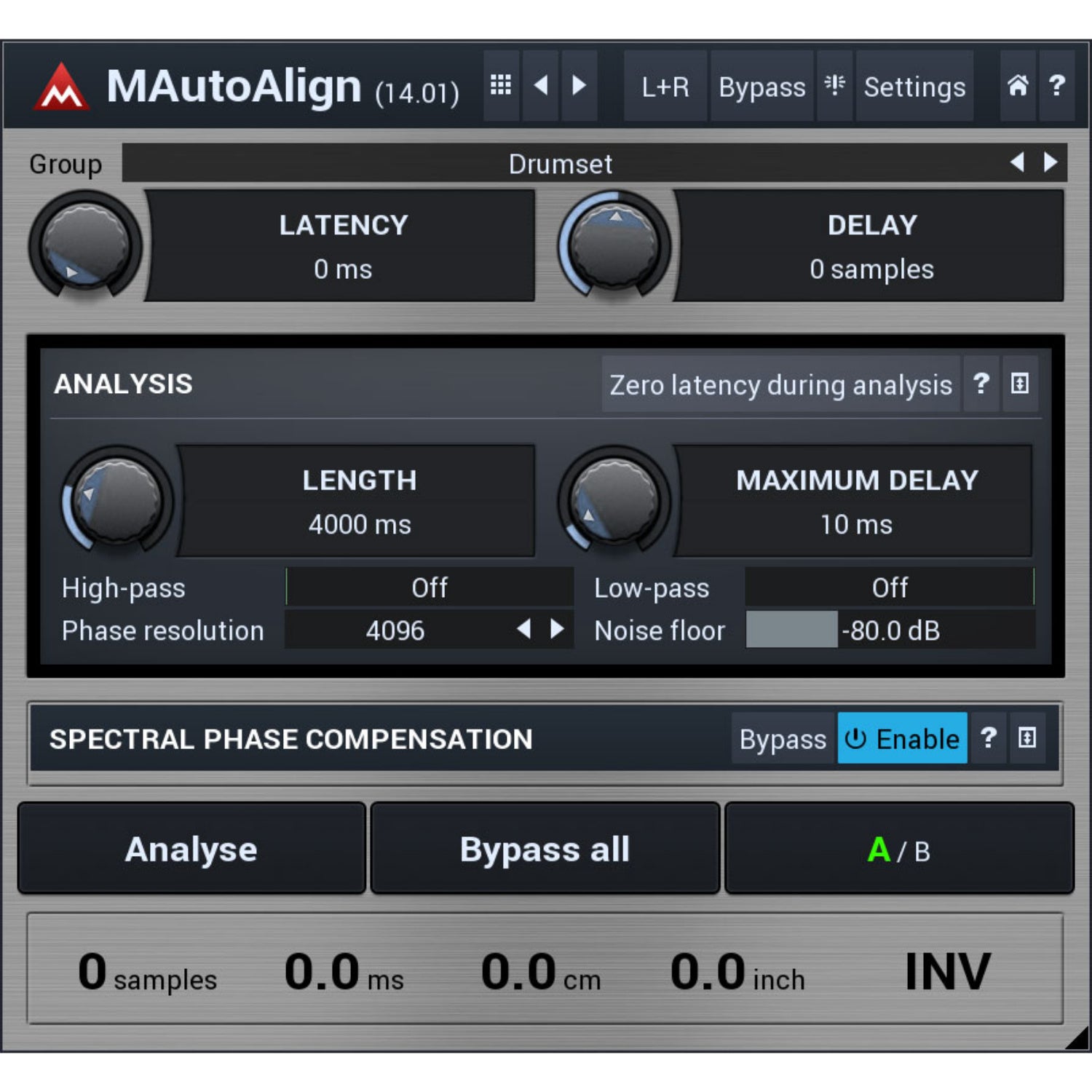Click the Latency knob

85,245
